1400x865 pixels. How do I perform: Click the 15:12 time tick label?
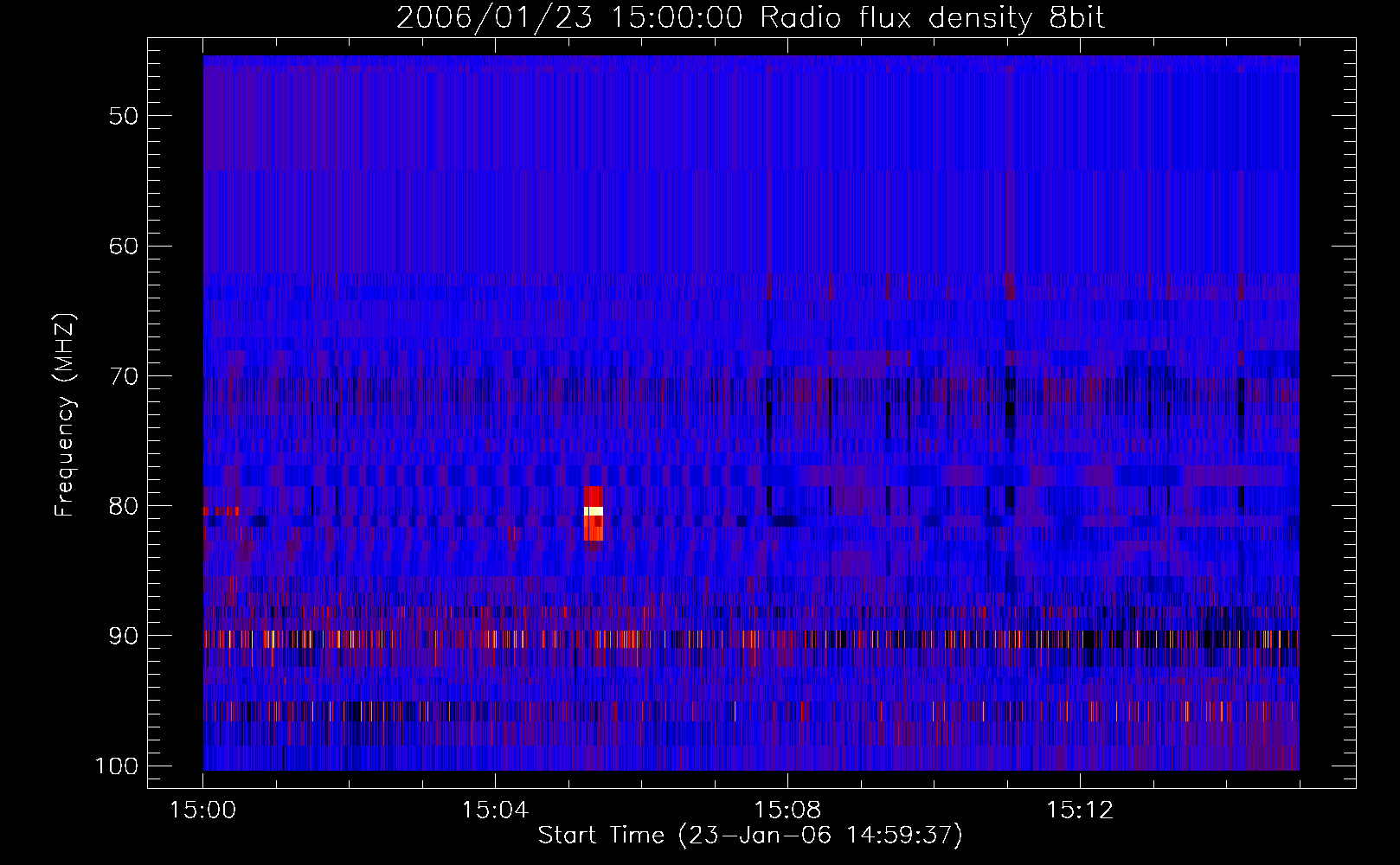pos(1079,811)
